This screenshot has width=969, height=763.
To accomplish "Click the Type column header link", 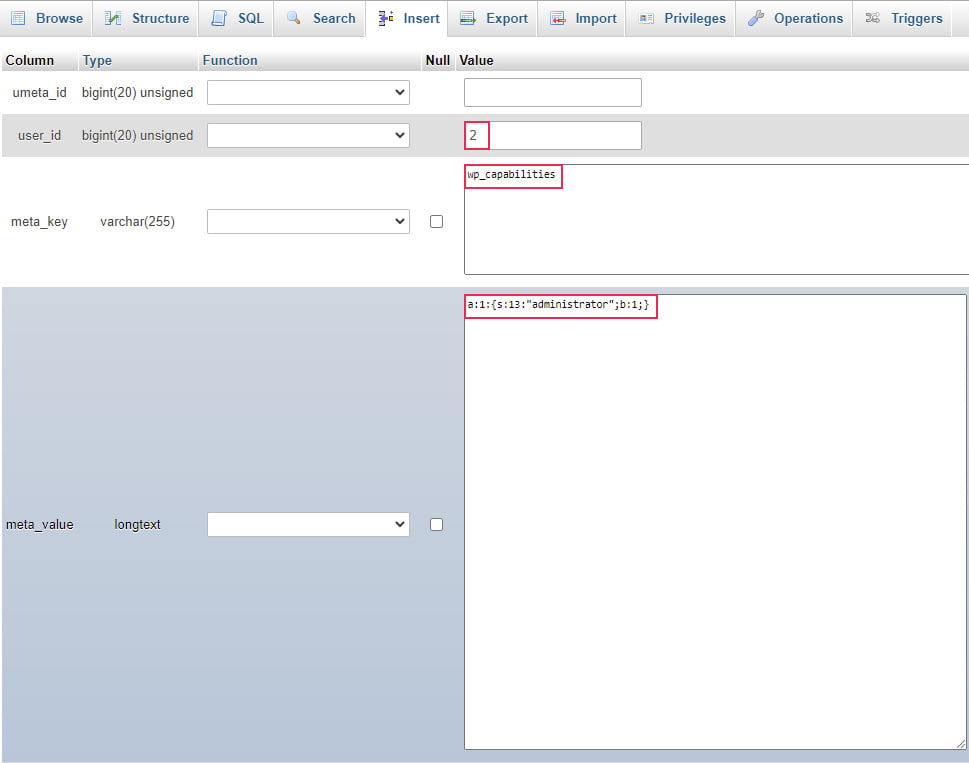I will [x=97, y=61].
